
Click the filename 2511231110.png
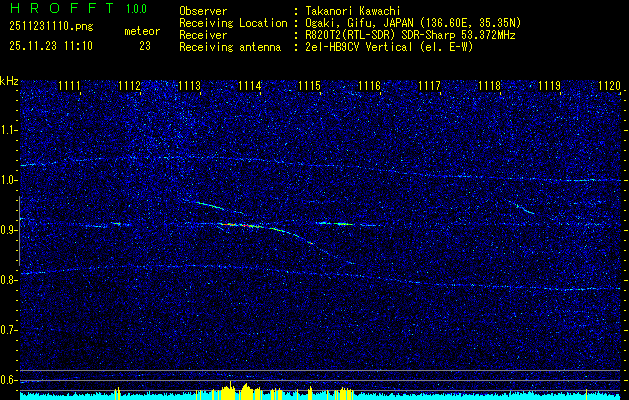pyautogui.click(x=51, y=27)
